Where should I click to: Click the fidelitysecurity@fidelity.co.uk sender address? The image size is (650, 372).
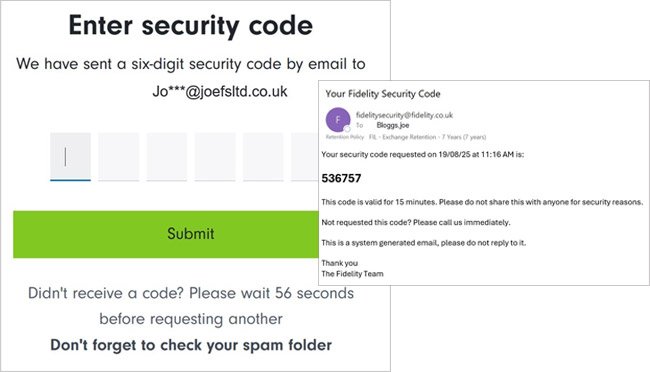404,115
